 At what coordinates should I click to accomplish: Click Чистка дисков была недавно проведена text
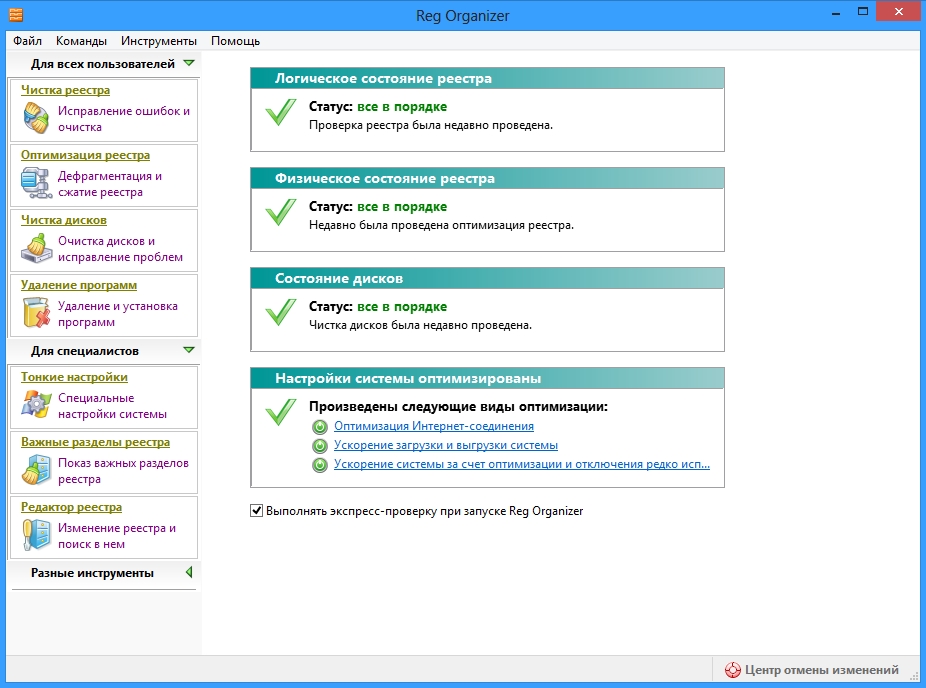[x=420, y=325]
